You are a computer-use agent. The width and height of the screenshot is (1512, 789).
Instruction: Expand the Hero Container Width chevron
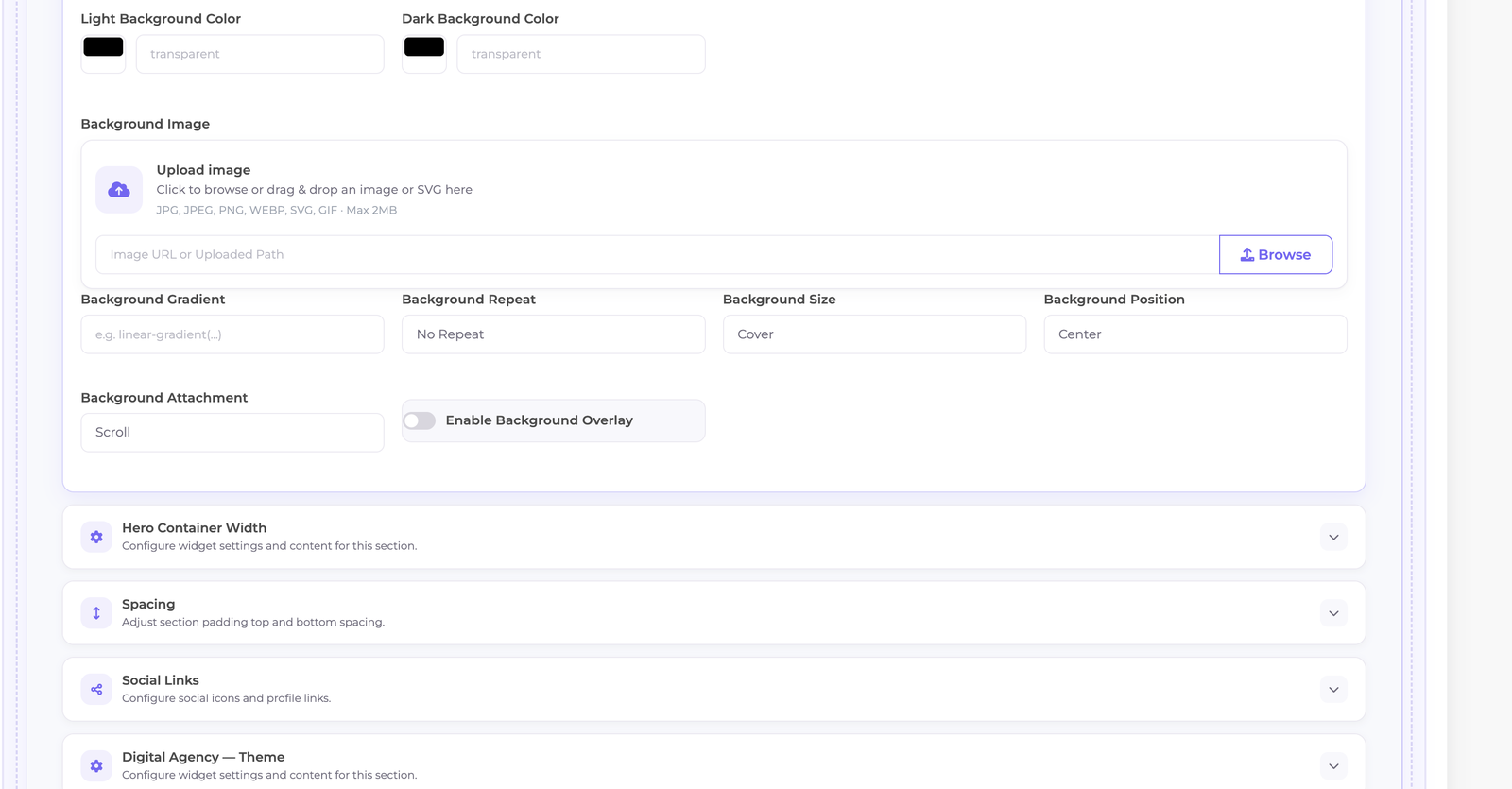1333,537
